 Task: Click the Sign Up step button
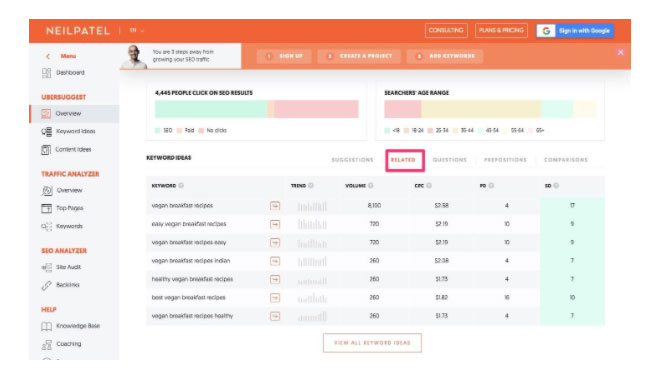tap(284, 56)
